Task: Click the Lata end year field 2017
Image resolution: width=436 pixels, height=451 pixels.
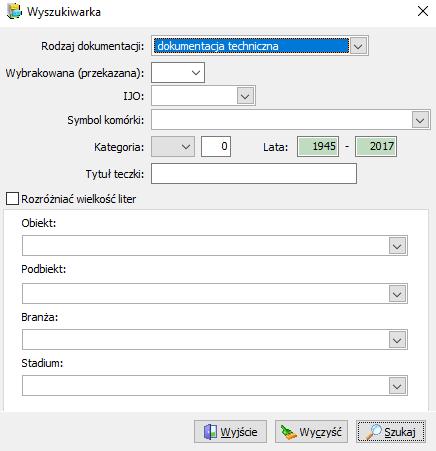Action: pos(376,146)
